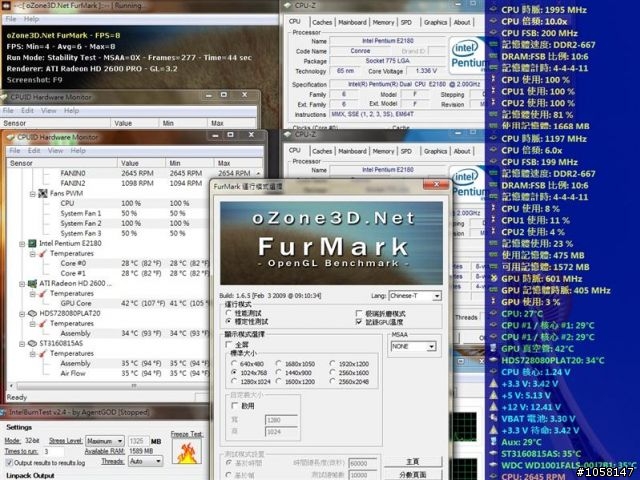Click thermometer icon beside Temperatures under Intel Pentium
Image resolution: width=640 pixels, height=480 pixels.
(x=42, y=254)
